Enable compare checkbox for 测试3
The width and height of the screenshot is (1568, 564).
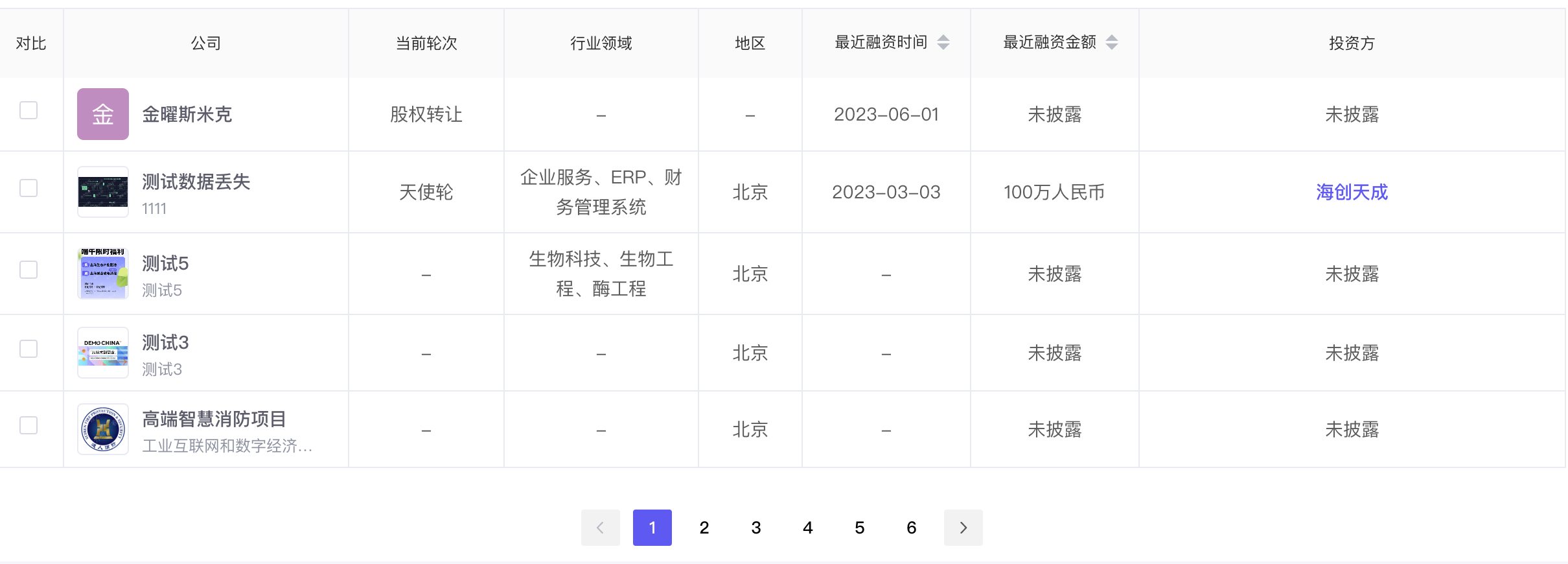coord(29,349)
